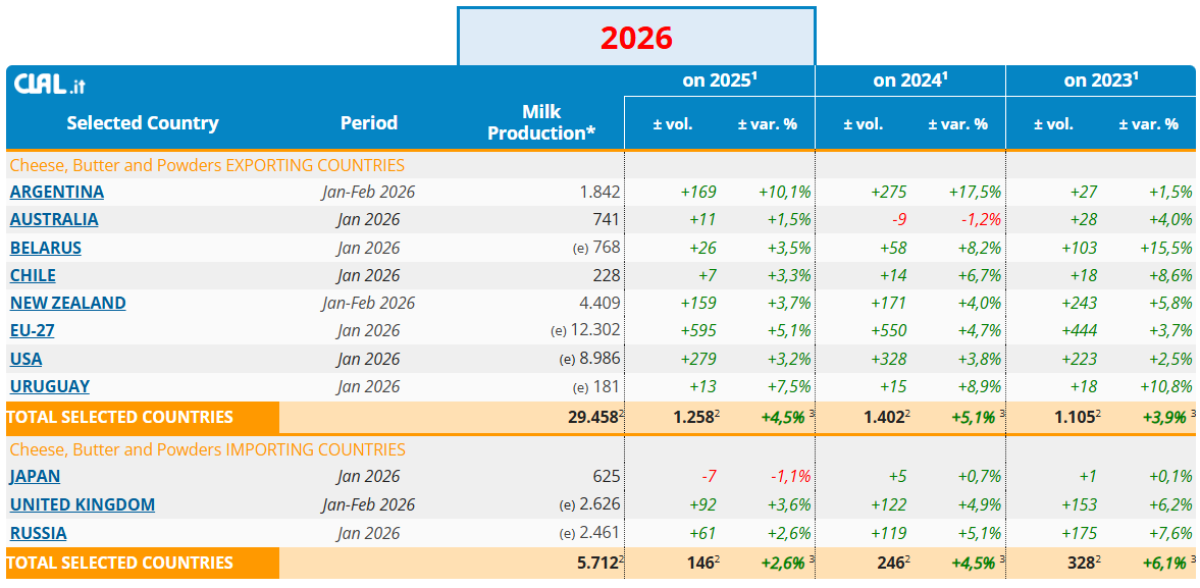
Task: Open the AUSTRALIA country link
Action: 54,220
